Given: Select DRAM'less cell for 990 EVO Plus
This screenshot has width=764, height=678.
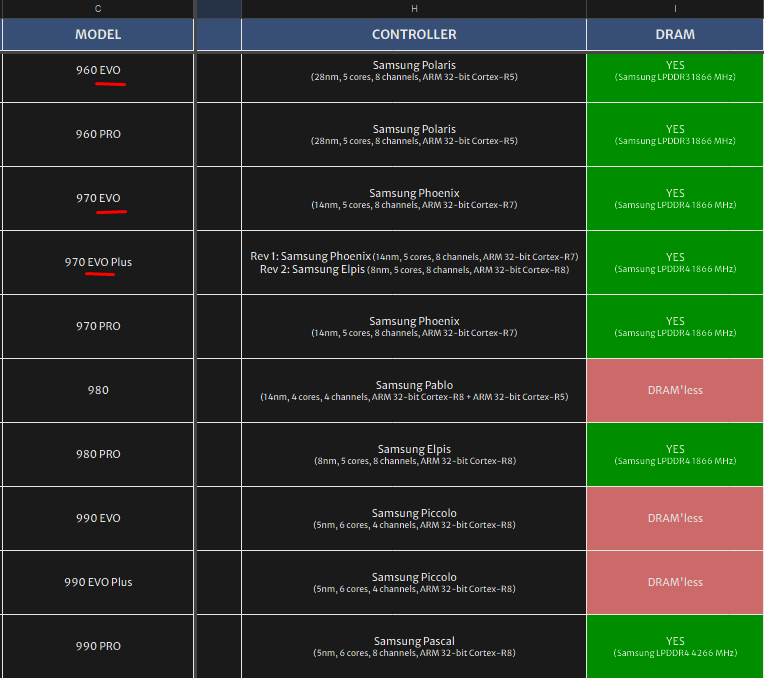Looking at the screenshot, I should [x=675, y=582].
